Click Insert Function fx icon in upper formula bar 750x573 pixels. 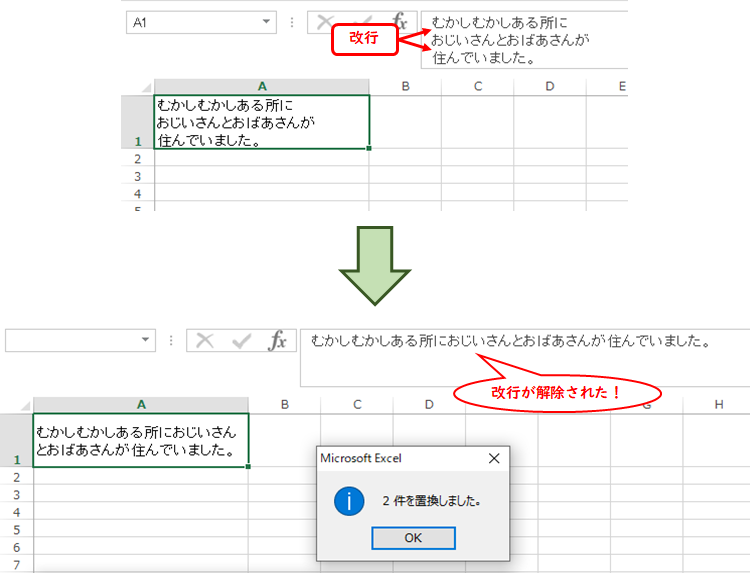(400, 22)
